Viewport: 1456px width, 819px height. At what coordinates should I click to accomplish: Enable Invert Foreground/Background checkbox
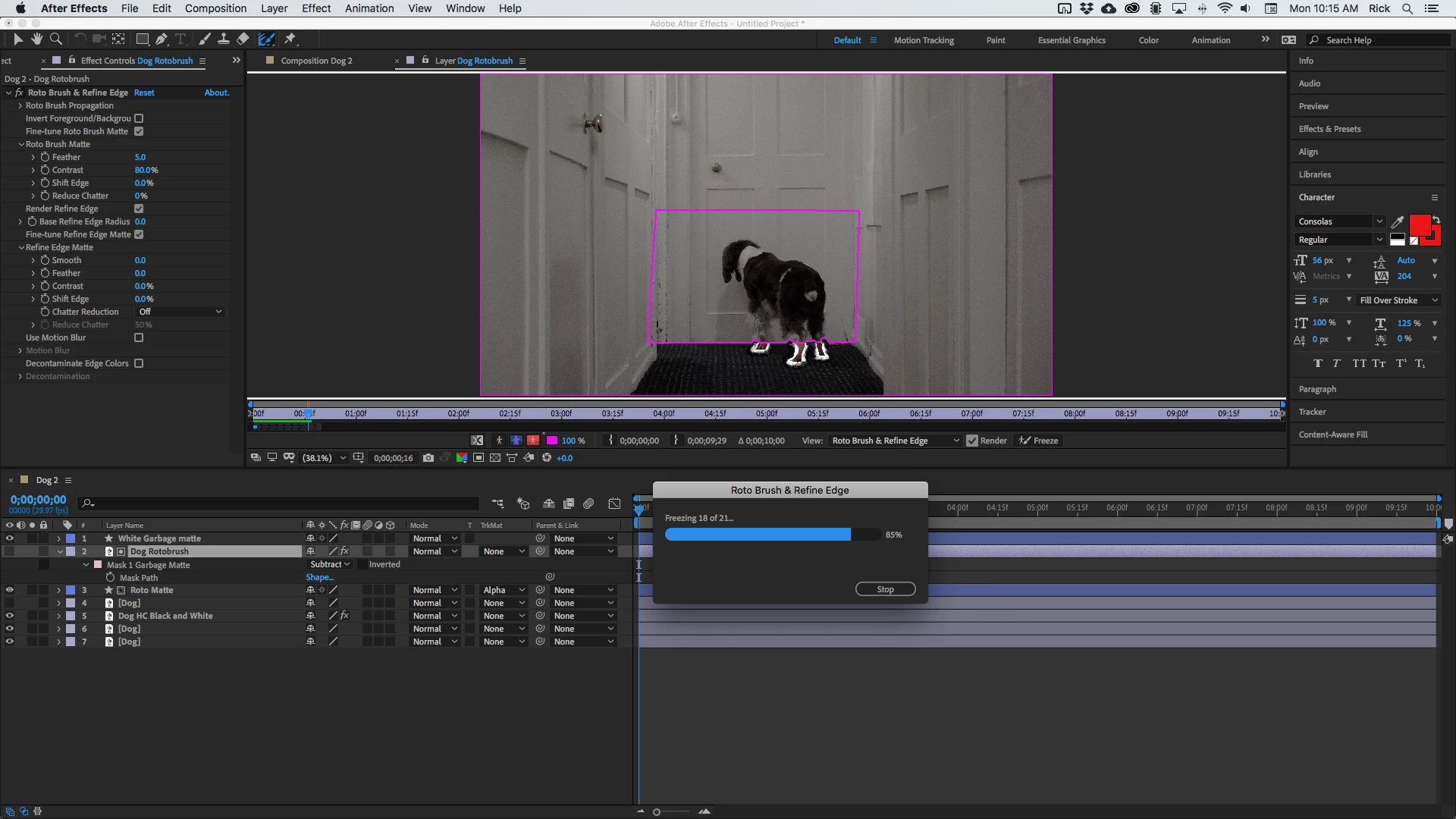[x=139, y=118]
